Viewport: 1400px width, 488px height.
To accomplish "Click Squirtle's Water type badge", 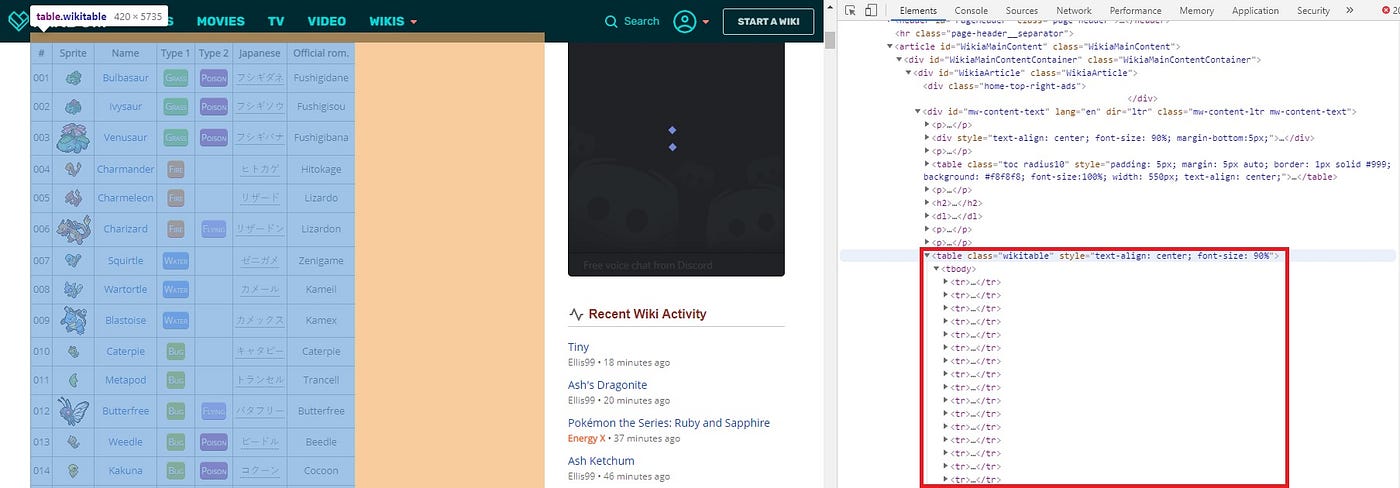I will coord(175,260).
